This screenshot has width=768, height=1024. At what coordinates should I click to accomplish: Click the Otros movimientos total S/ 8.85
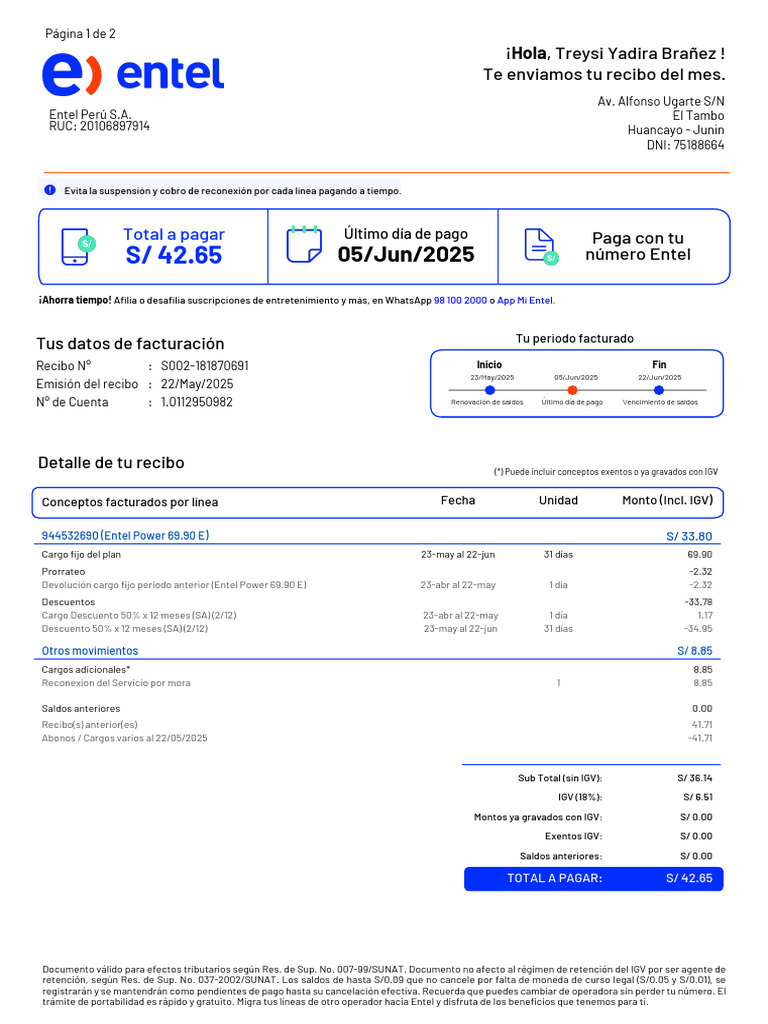[x=695, y=650]
